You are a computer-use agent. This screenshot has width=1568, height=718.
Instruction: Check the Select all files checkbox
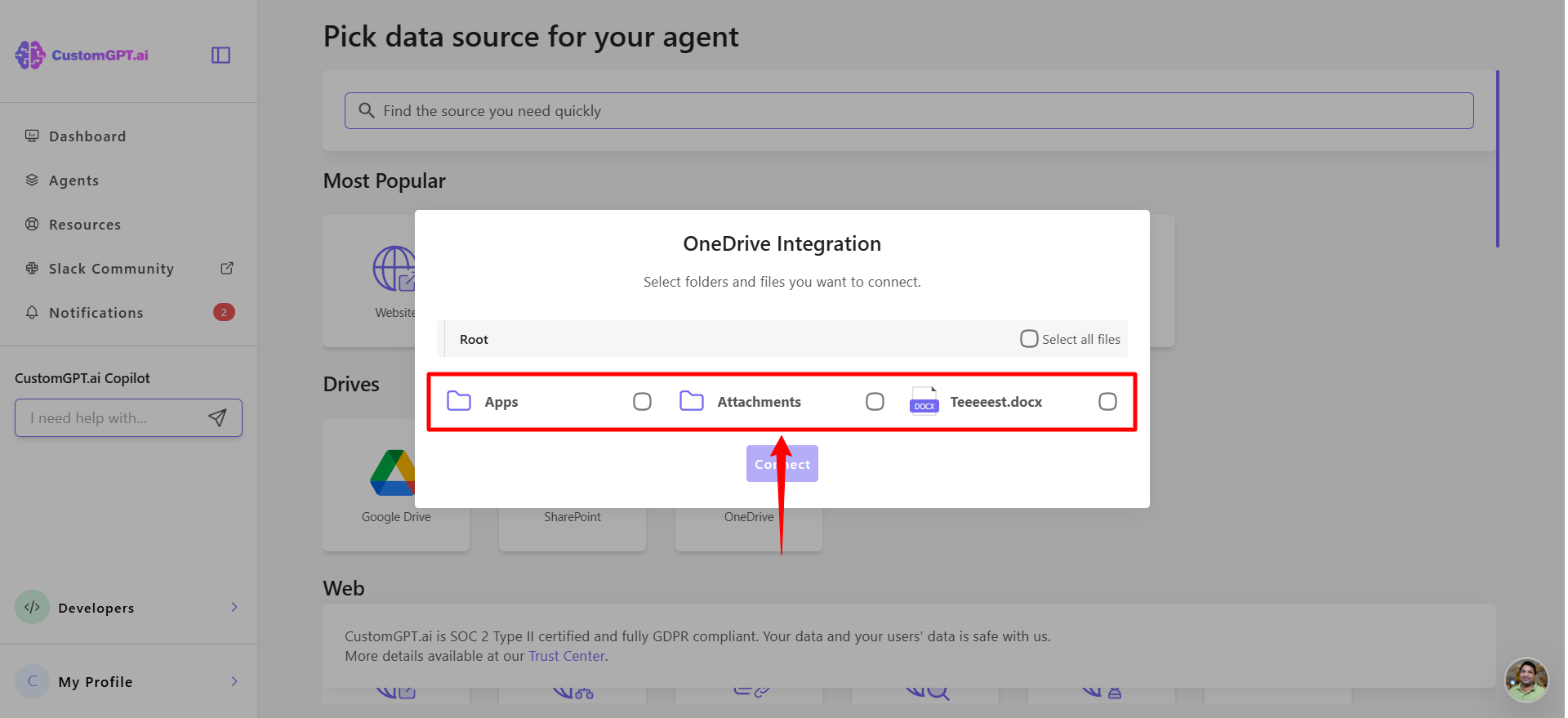tap(1029, 338)
